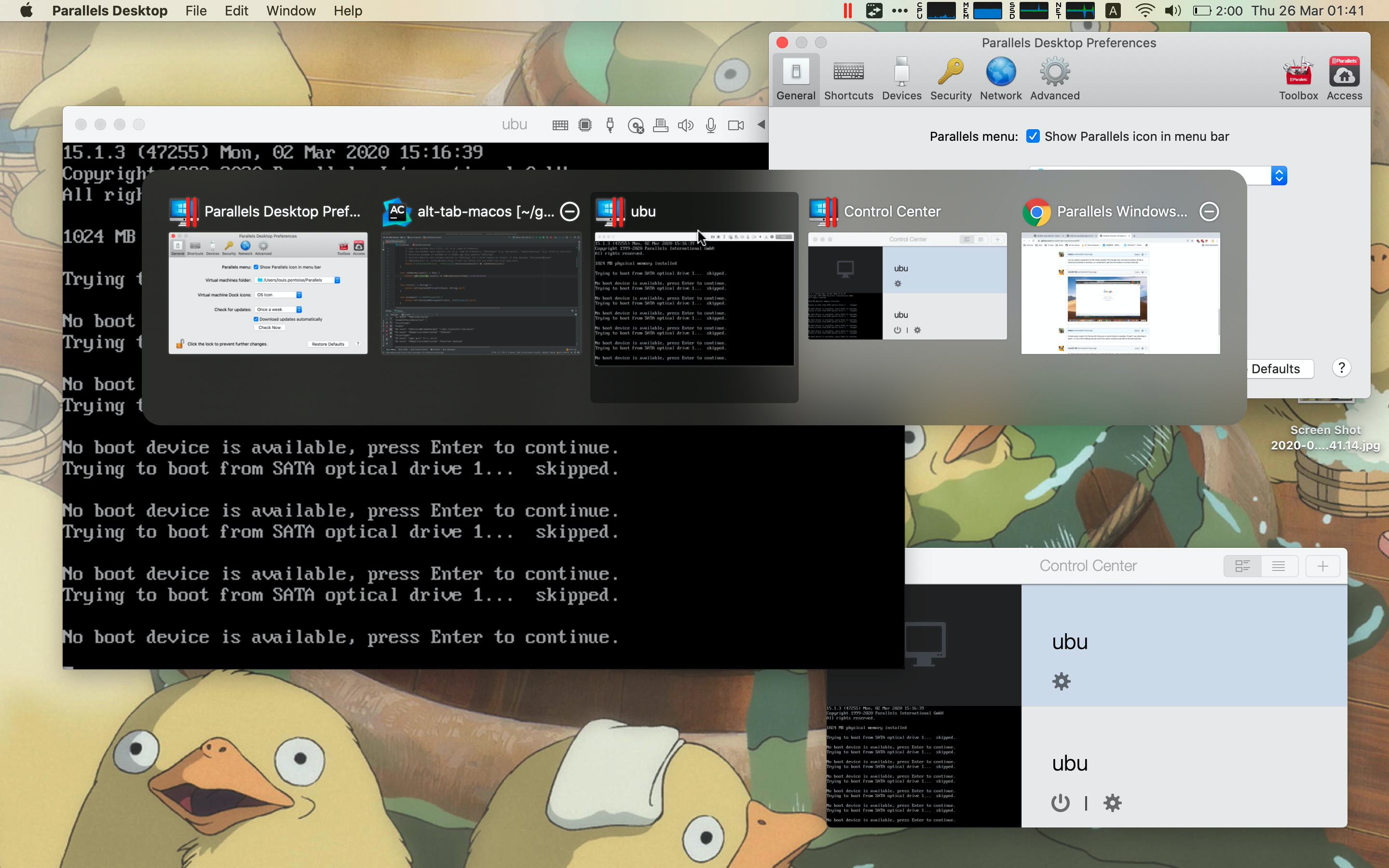Image resolution: width=1389 pixels, height=868 pixels.
Task: Open the Parallels Desktop app menu
Action: coord(109,10)
